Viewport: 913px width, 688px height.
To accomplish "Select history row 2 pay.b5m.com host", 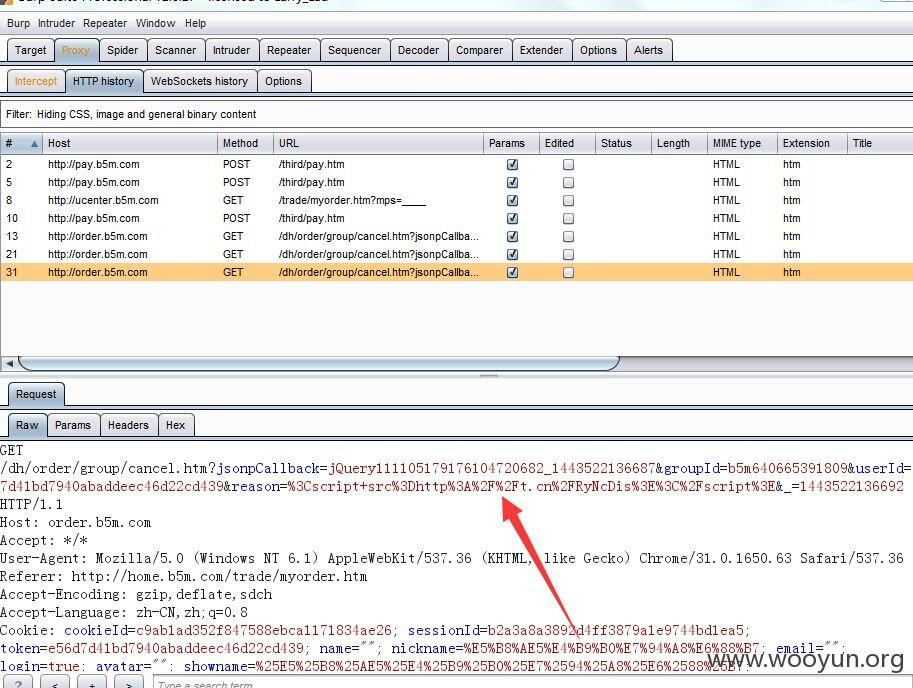I will point(94,164).
